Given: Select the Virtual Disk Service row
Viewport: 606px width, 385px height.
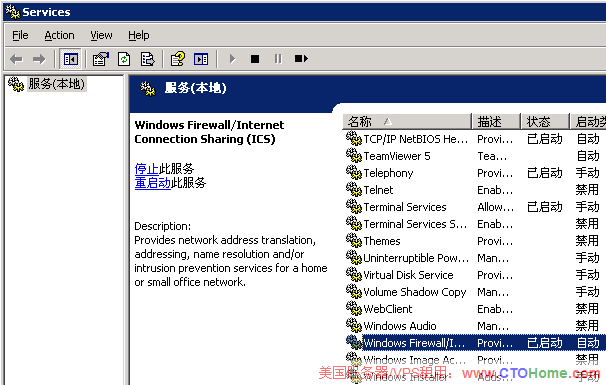Looking at the screenshot, I should pyautogui.click(x=475, y=275).
